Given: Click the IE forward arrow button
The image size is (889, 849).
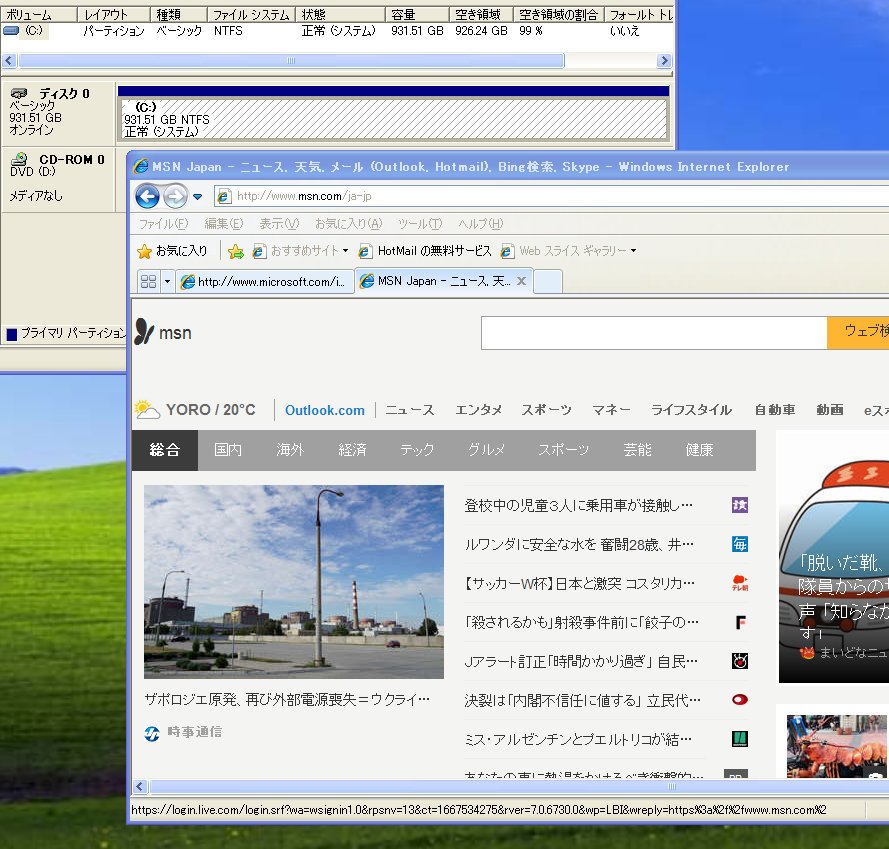Looking at the screenshot, I should (x=175, y=197).
